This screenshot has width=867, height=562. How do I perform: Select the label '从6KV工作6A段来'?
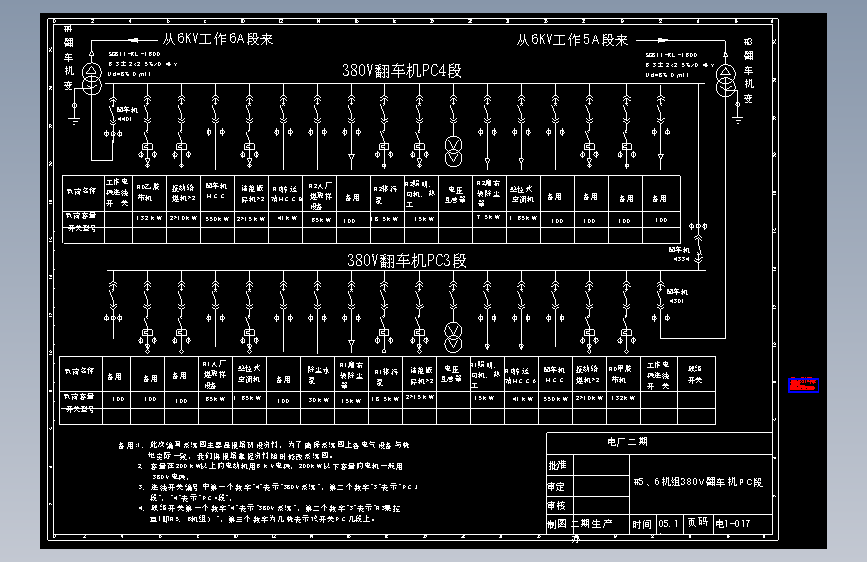tap(218, 39)
